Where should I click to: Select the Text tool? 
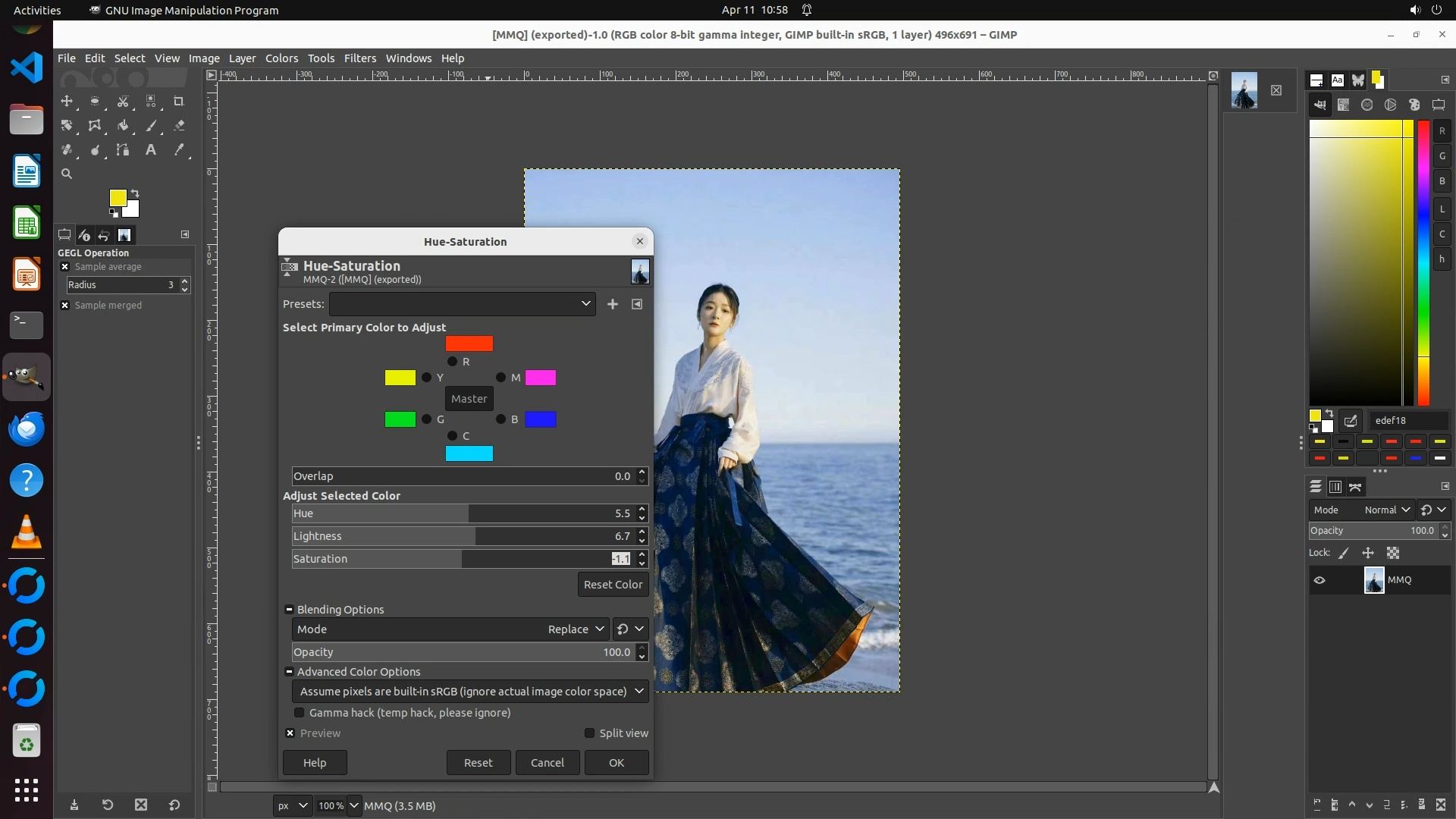click(x=151, y=150)
